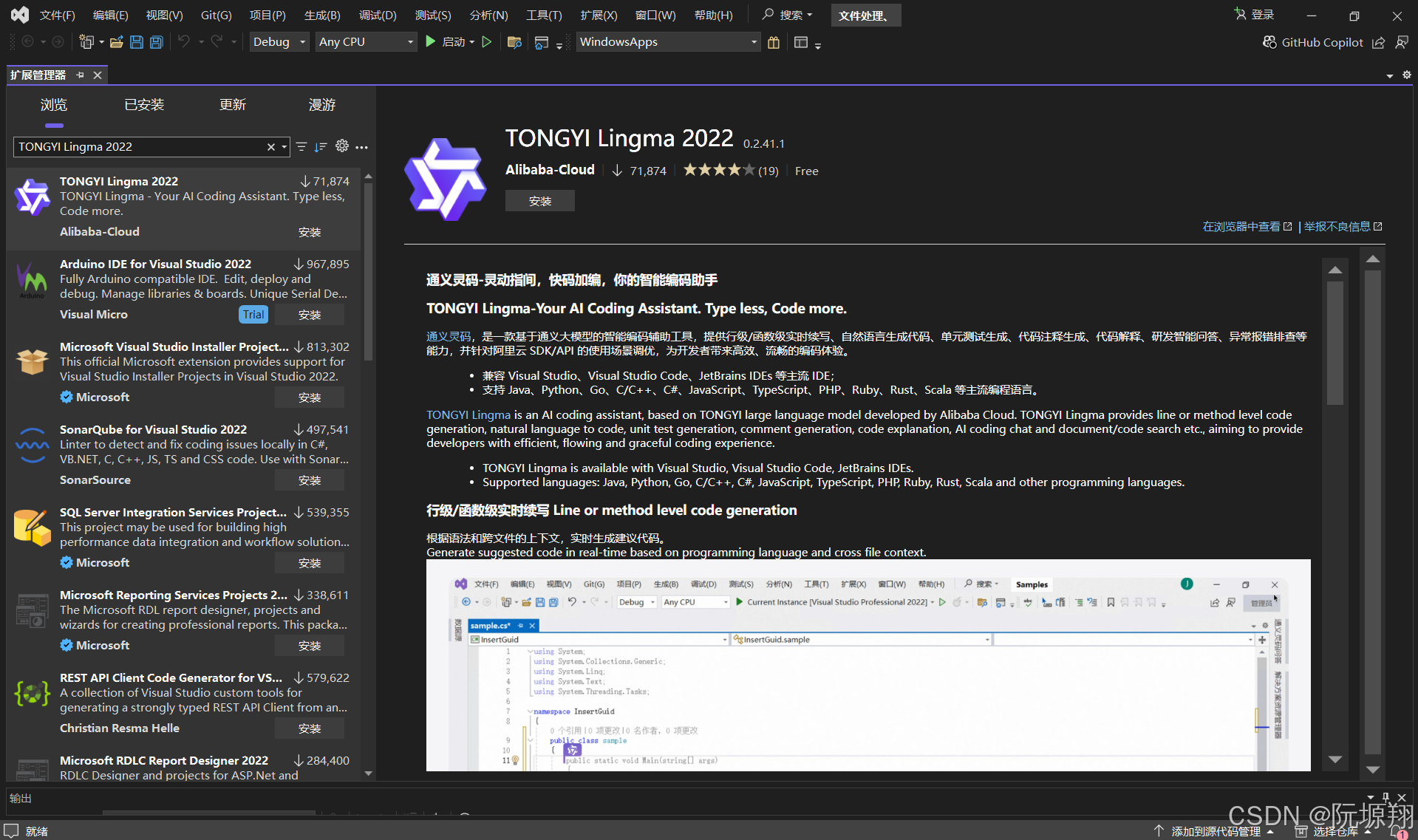Expand the New Project dropdown arrow

[x=101, y=42]
